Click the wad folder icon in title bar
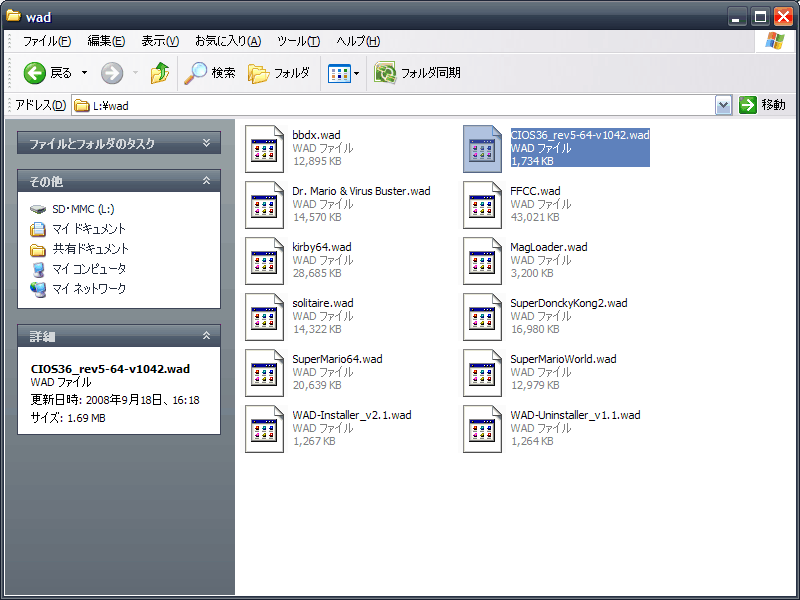The width and height of the screenshot is (800, 600). [13, 16]
